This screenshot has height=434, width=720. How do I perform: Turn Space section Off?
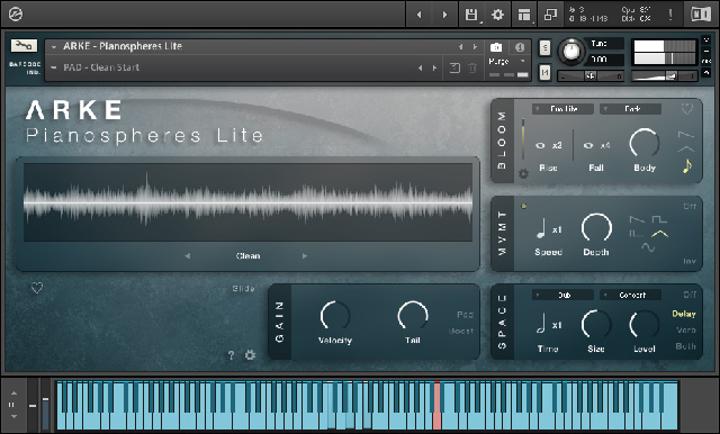coord(689,294)
